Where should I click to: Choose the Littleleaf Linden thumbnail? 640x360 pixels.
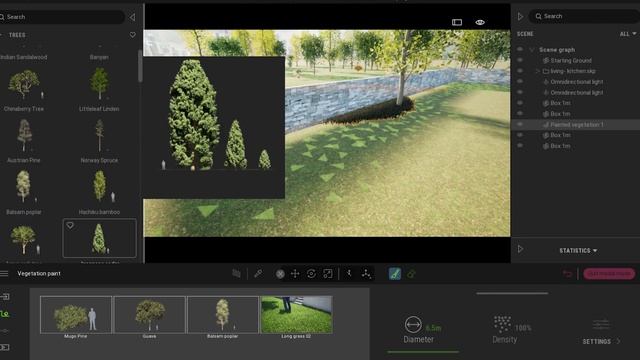(x=99, y=84)
